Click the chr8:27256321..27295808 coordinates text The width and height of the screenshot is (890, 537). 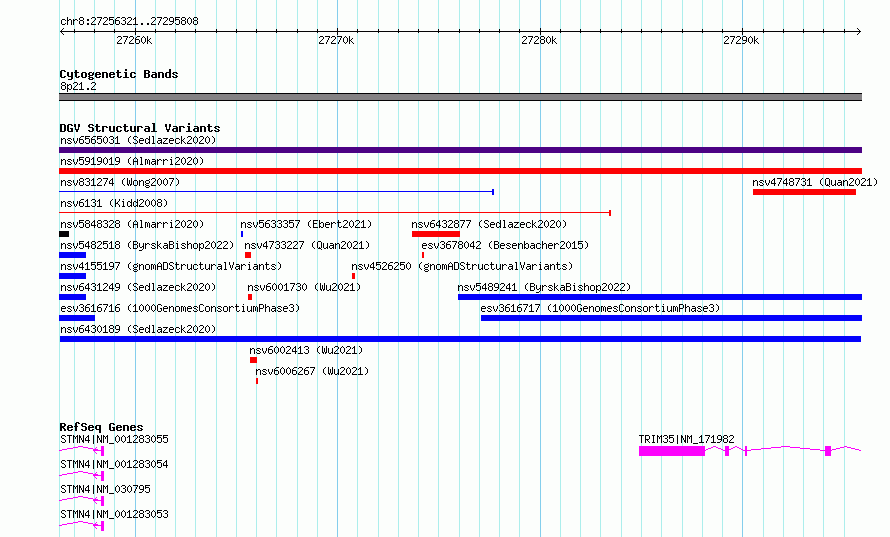129,22
